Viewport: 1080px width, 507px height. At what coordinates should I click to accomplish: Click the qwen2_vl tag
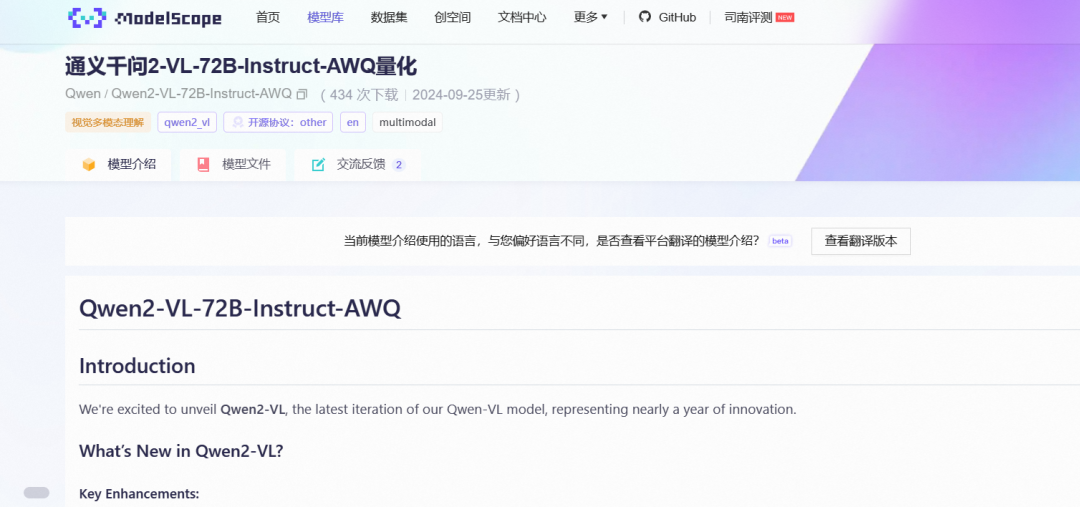[187, 123]
